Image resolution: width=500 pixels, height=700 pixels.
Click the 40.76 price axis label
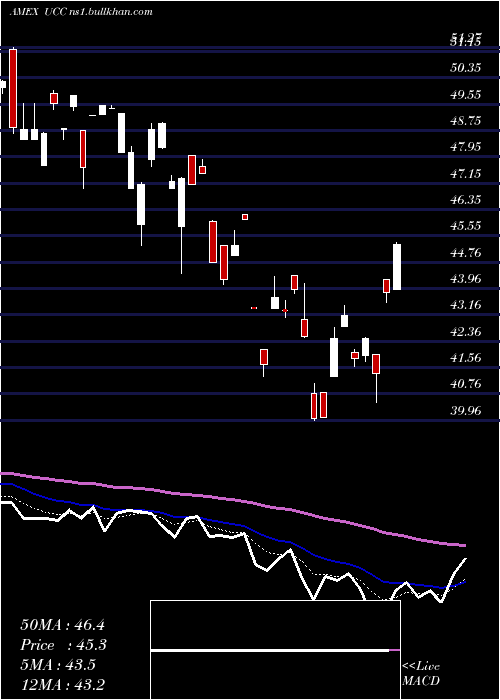[466, 383]
